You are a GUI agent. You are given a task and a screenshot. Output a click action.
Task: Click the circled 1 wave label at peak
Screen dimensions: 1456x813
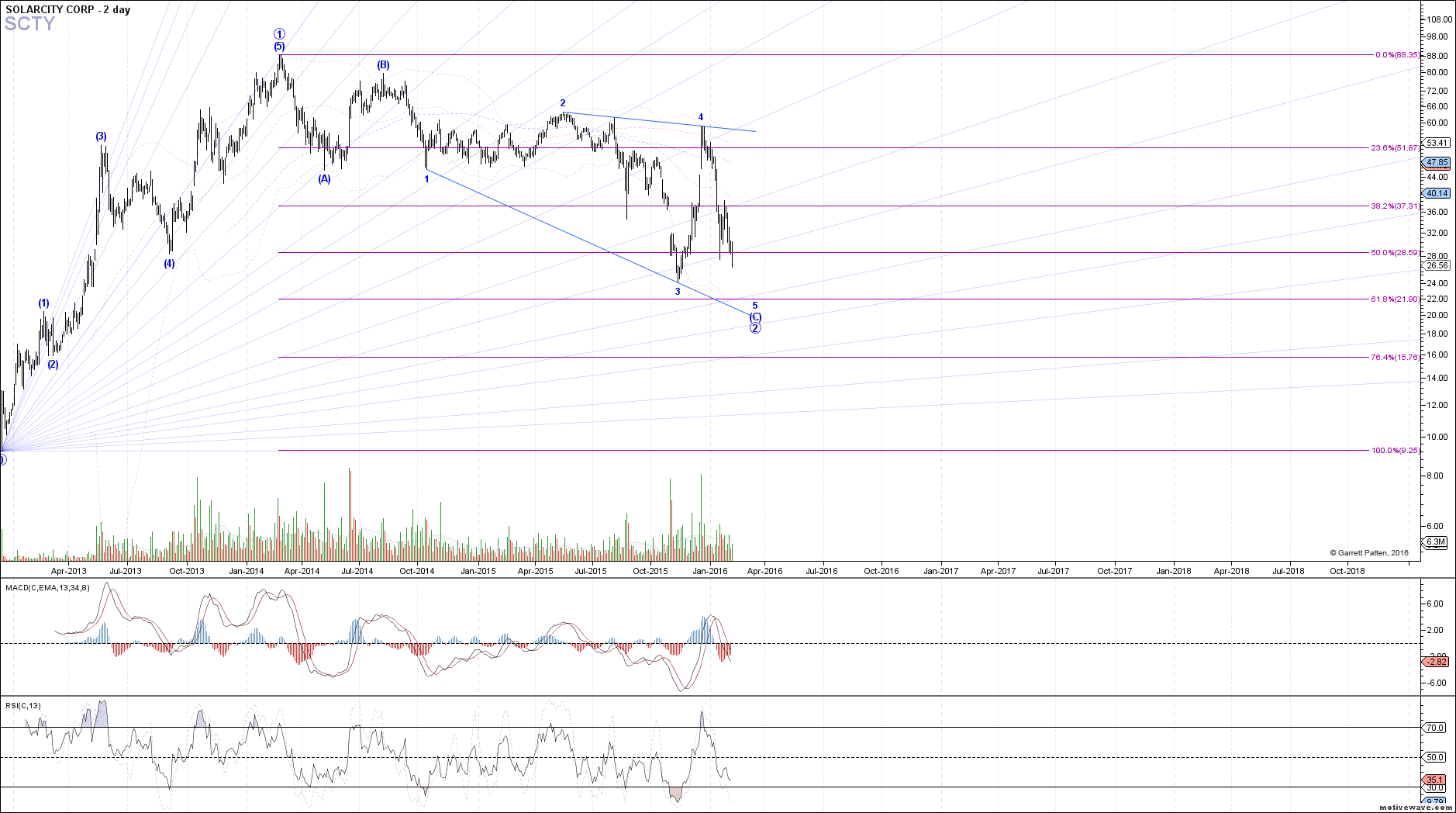[279, 34]
